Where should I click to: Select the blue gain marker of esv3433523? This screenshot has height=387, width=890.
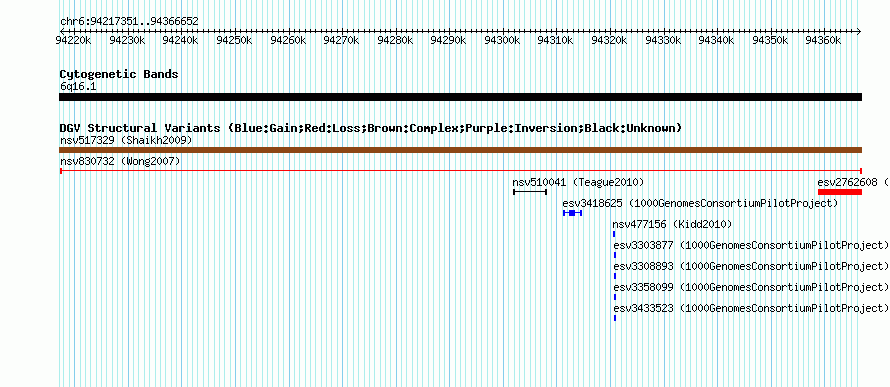coord(615,318)
